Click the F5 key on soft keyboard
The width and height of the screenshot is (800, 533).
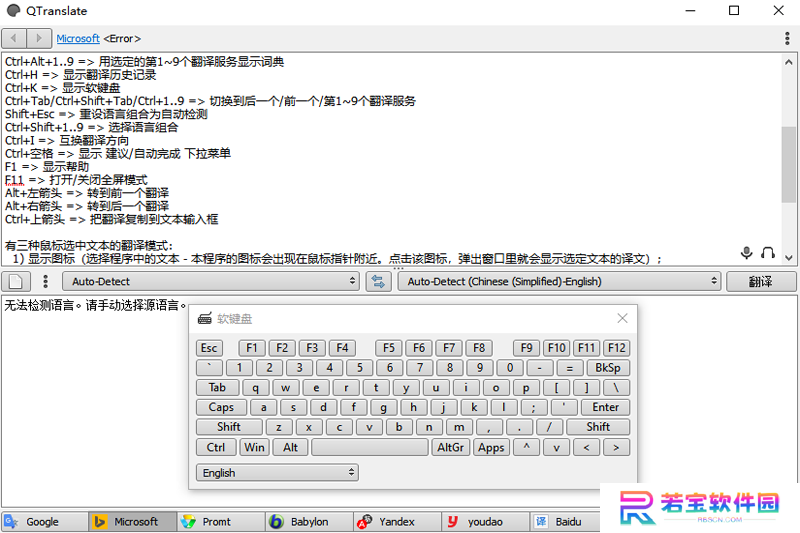tap(389, 348)
